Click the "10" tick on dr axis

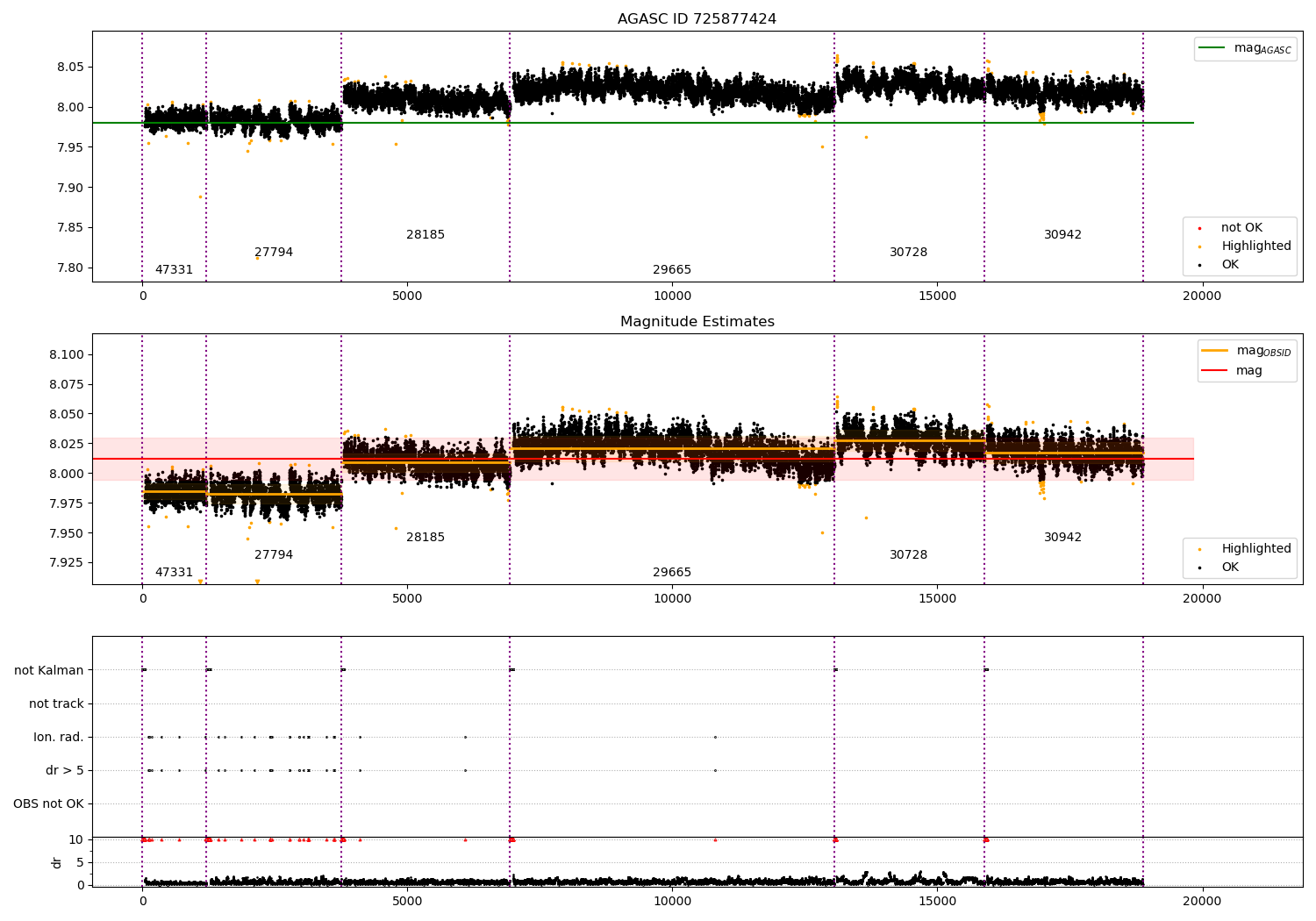click(x=76, y=840)
